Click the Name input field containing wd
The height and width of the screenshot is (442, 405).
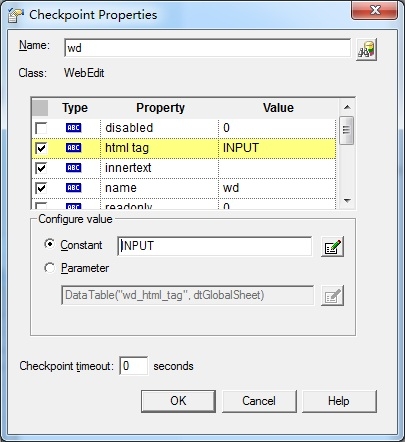point(207,48)
